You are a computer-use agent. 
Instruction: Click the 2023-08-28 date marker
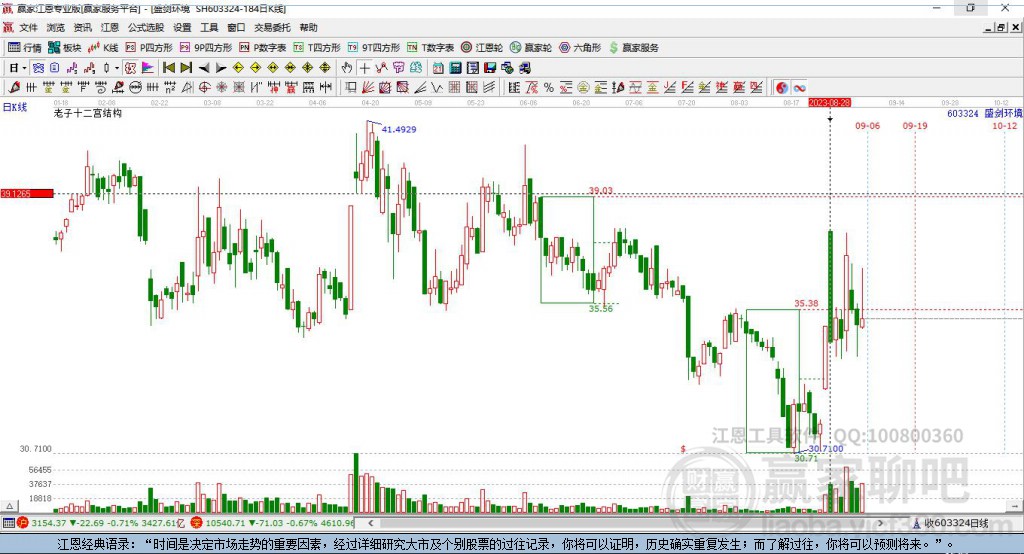point(829,103)
